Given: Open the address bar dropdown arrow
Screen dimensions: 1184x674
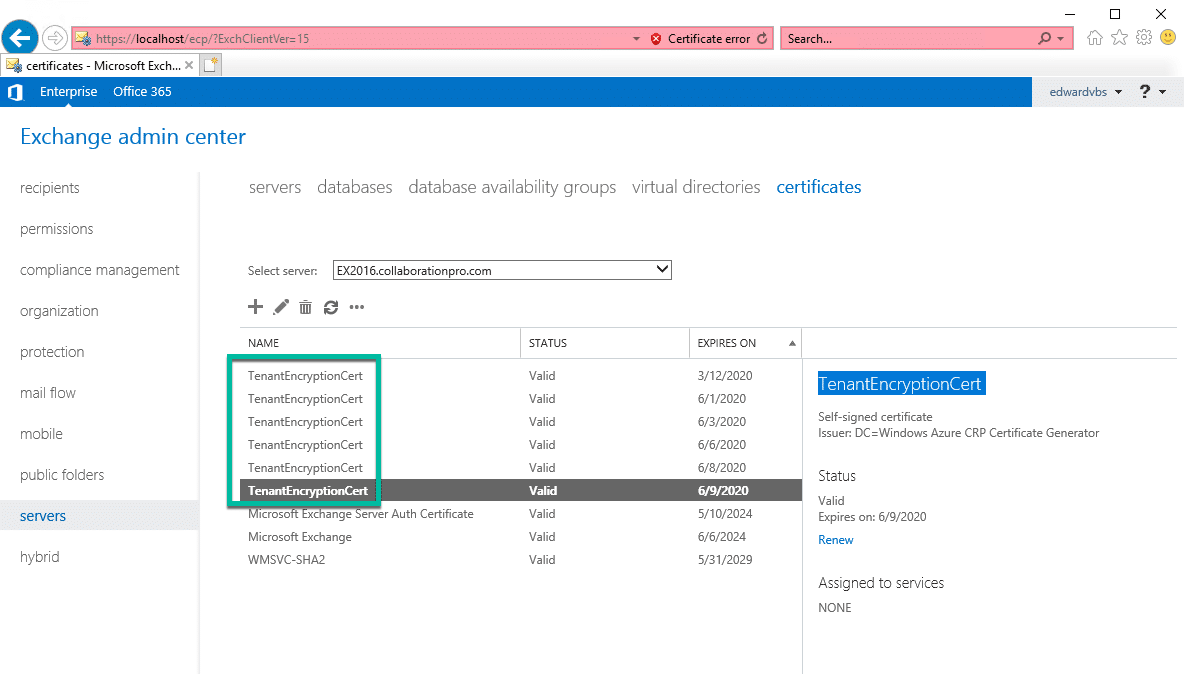Looking at the screenshot, I should coord(636,37).
